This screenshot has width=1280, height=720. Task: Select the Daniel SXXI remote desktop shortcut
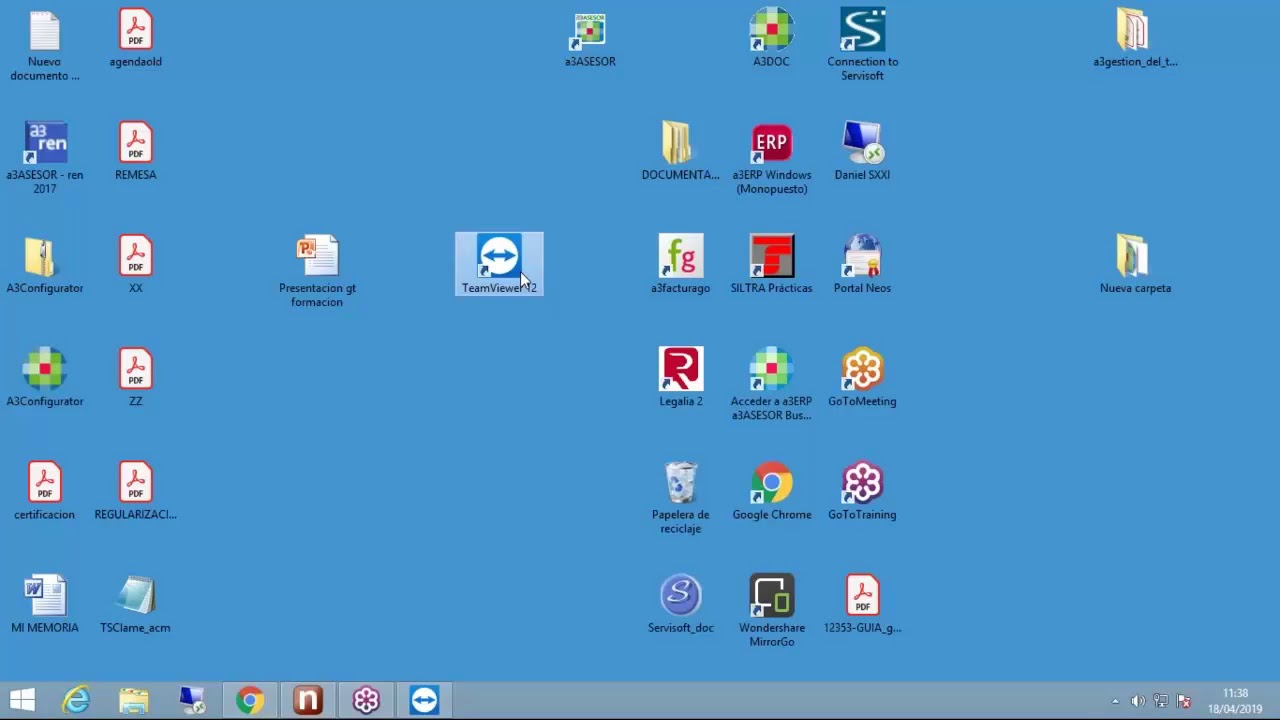point(862,152)
